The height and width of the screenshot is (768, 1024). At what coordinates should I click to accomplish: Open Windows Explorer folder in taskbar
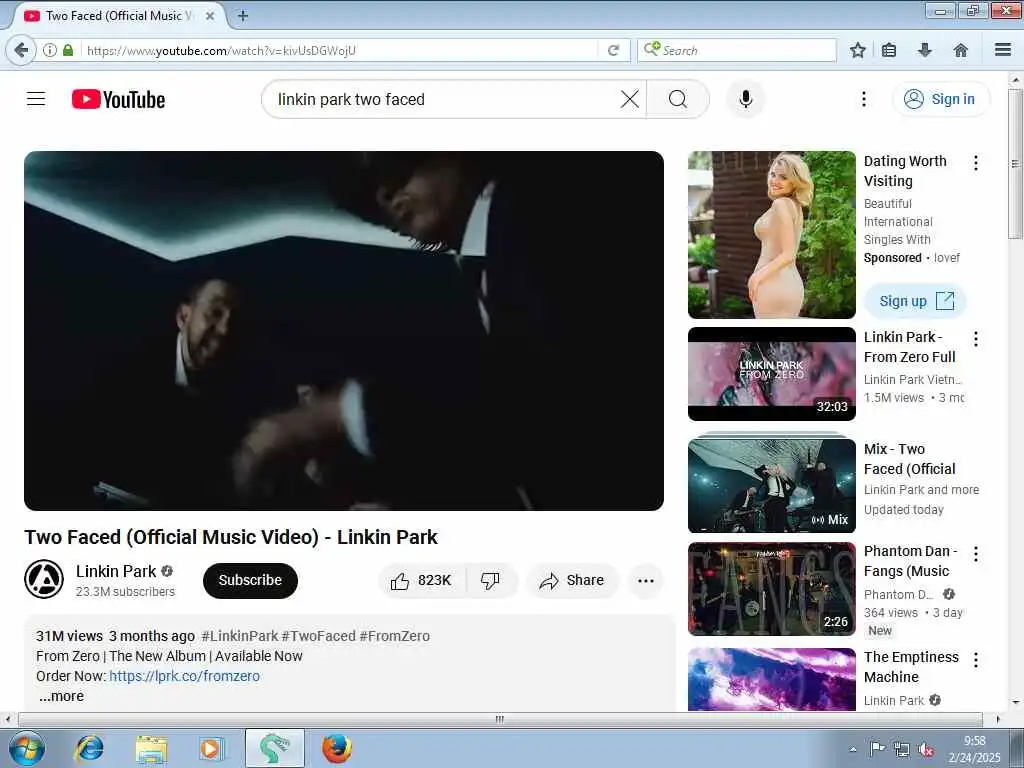tap(151, 749)
